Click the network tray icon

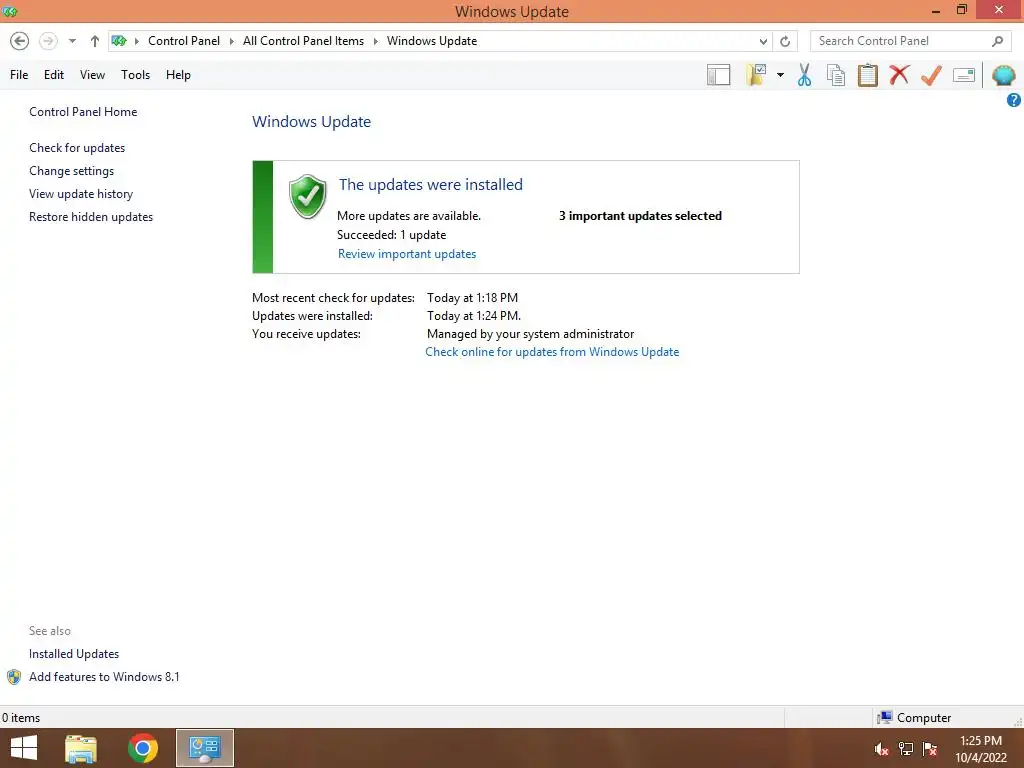pos(906,749)
